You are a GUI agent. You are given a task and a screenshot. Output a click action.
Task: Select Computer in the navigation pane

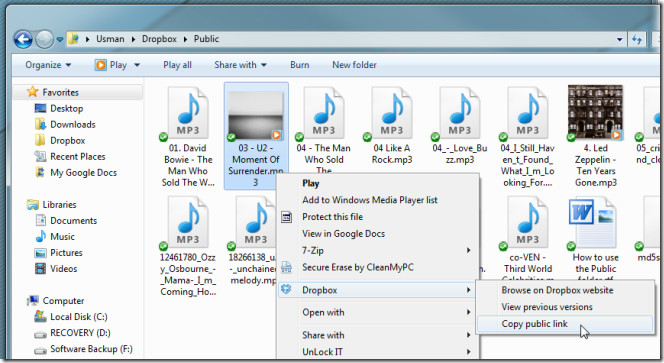pos(63,301)
